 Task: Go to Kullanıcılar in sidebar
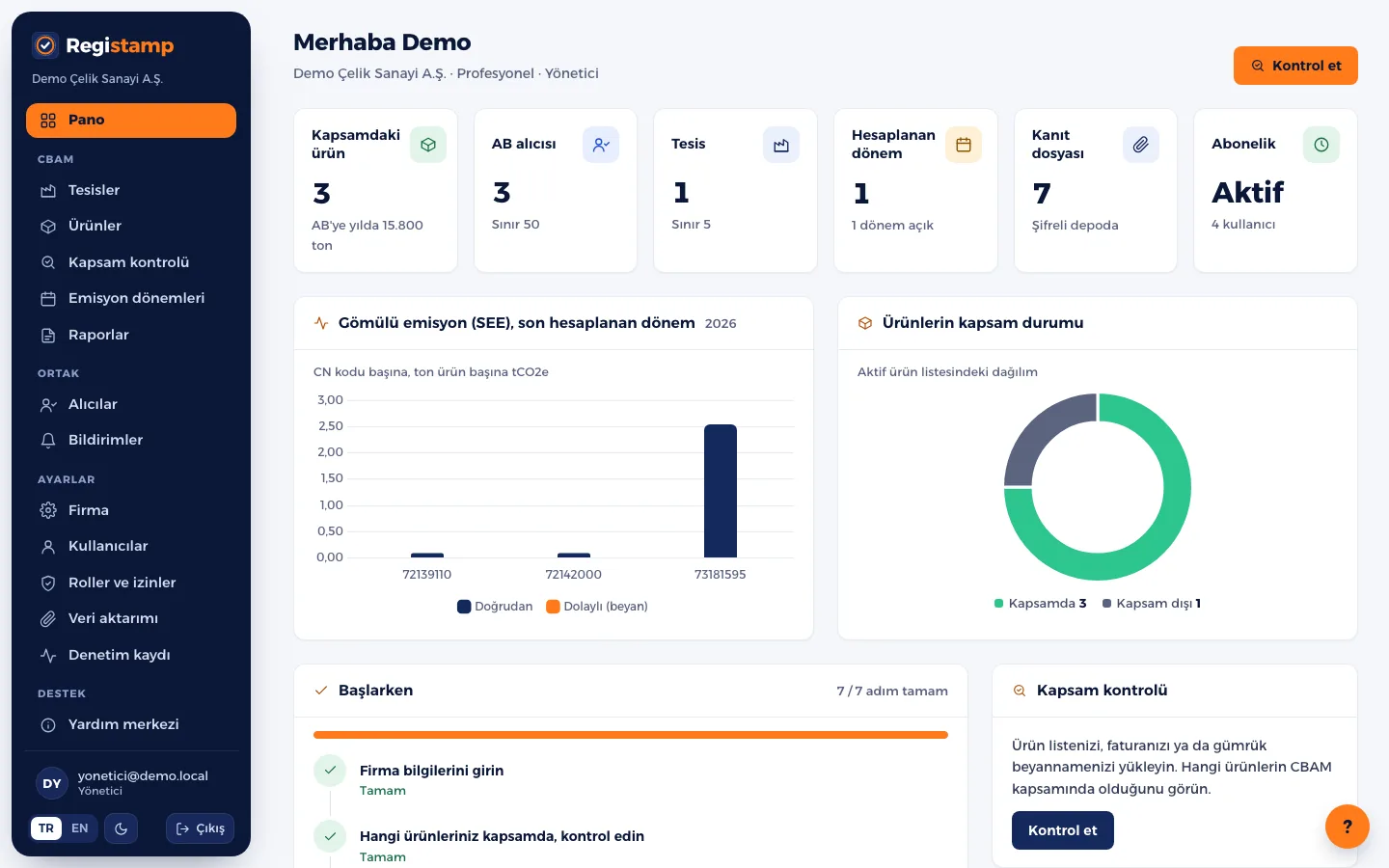(x=131, y=547)
